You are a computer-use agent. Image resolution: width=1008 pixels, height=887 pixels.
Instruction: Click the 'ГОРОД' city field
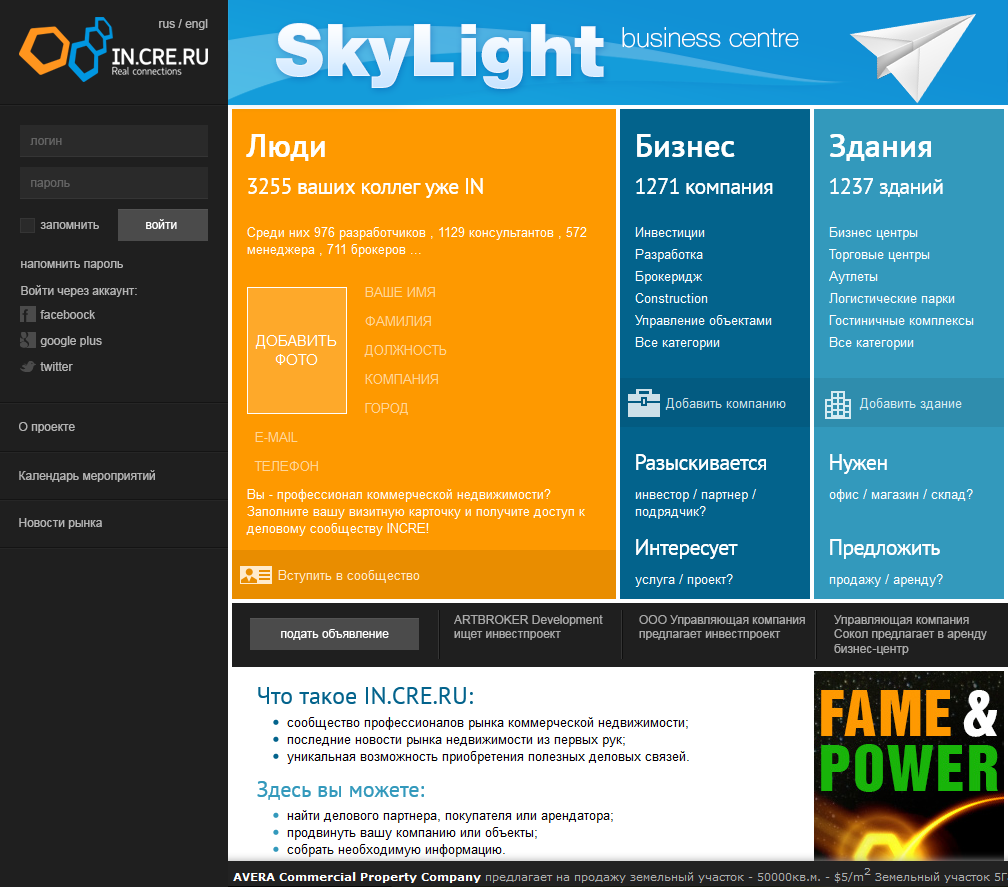(386, 408)
